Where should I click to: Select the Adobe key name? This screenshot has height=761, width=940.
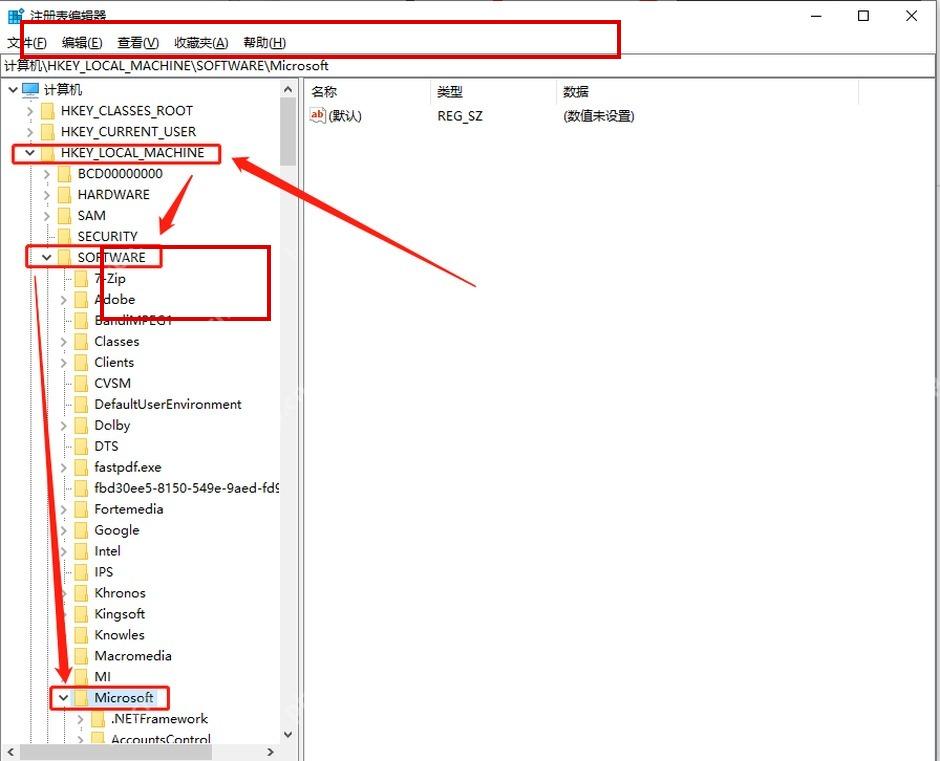click(115, 300)
